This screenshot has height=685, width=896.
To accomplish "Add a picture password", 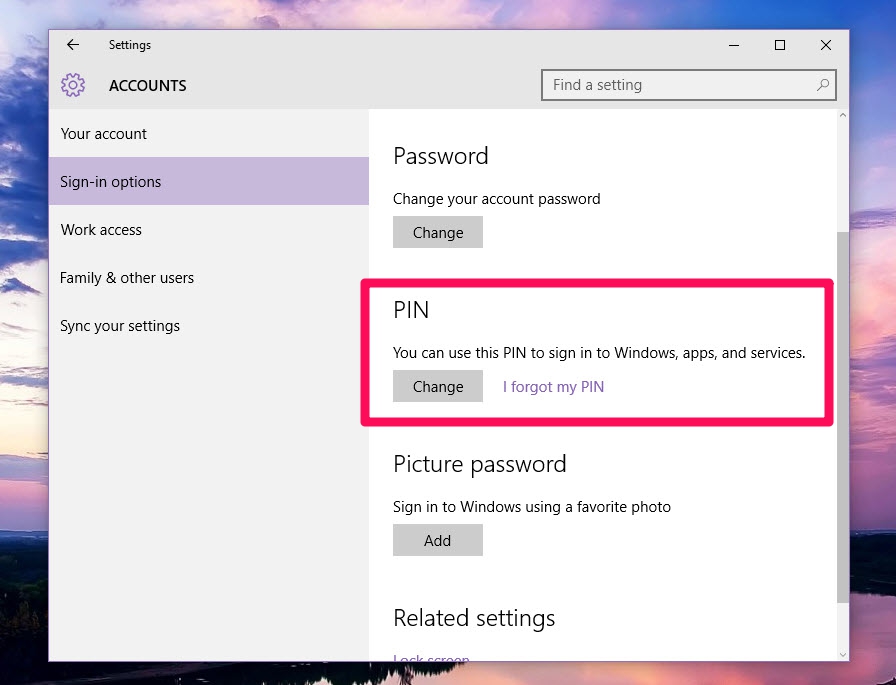I will [437, 540].
